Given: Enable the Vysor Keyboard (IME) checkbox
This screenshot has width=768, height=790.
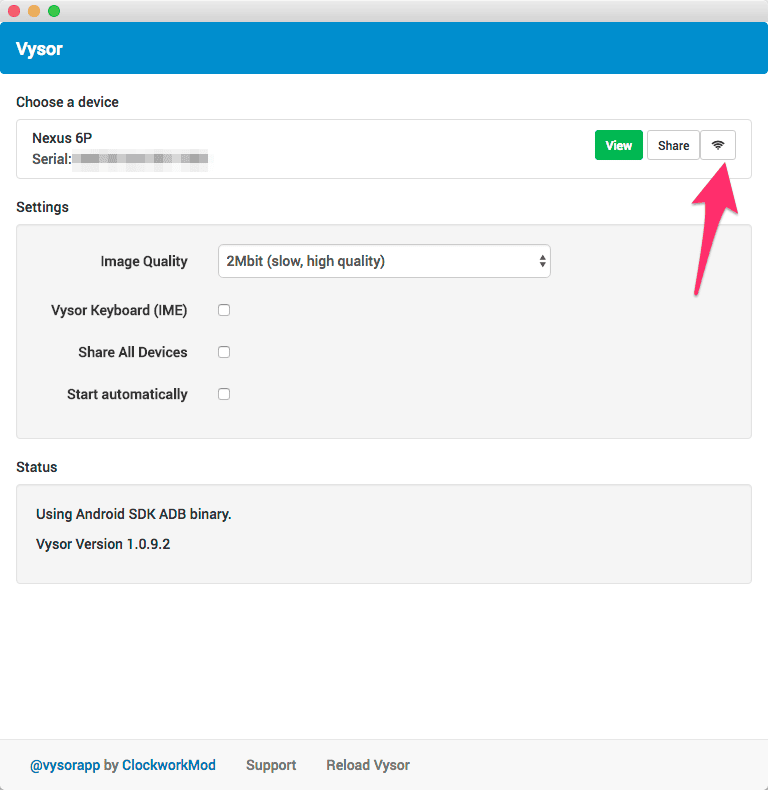Looking at the screenshot, I should 224,310.
